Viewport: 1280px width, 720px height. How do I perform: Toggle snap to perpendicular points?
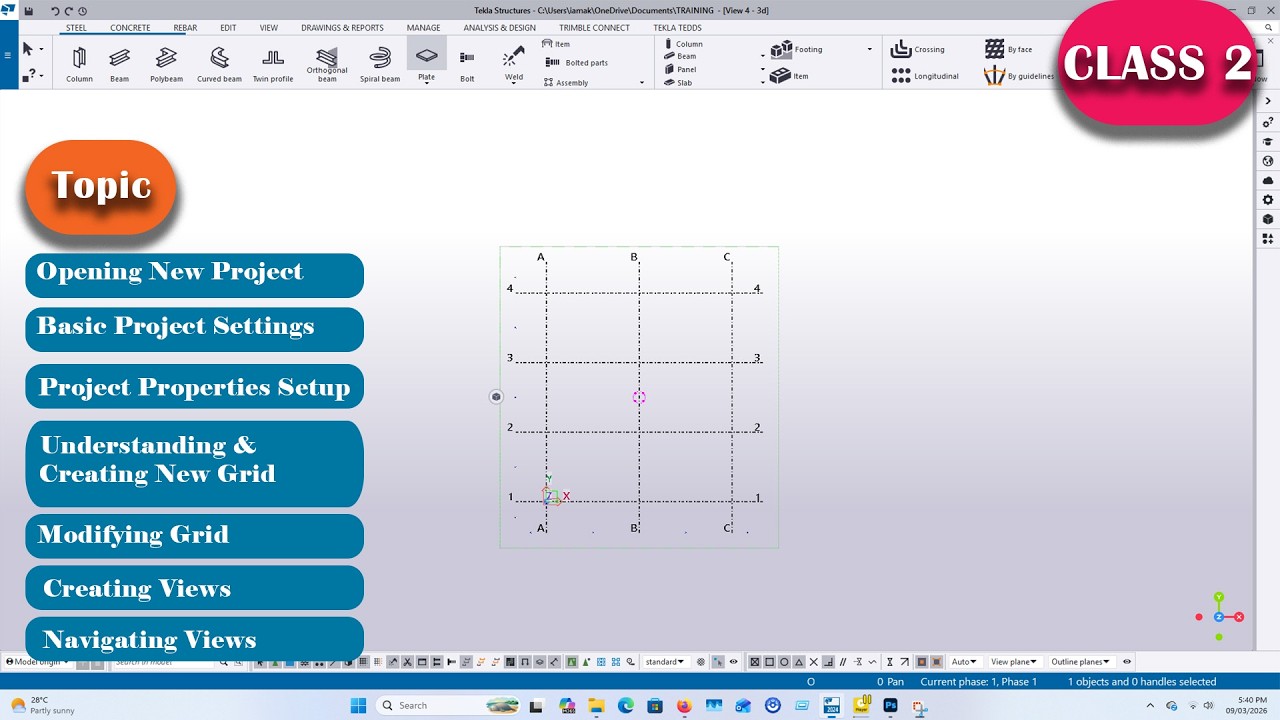pos(829,662)
